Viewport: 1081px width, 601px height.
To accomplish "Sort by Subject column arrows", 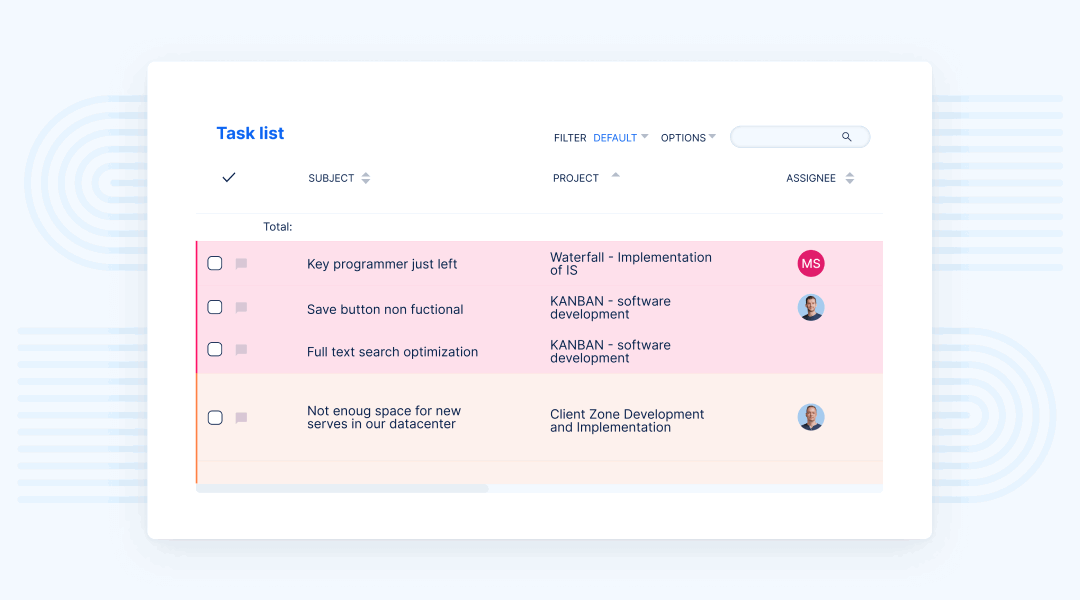I will (366, 178).
